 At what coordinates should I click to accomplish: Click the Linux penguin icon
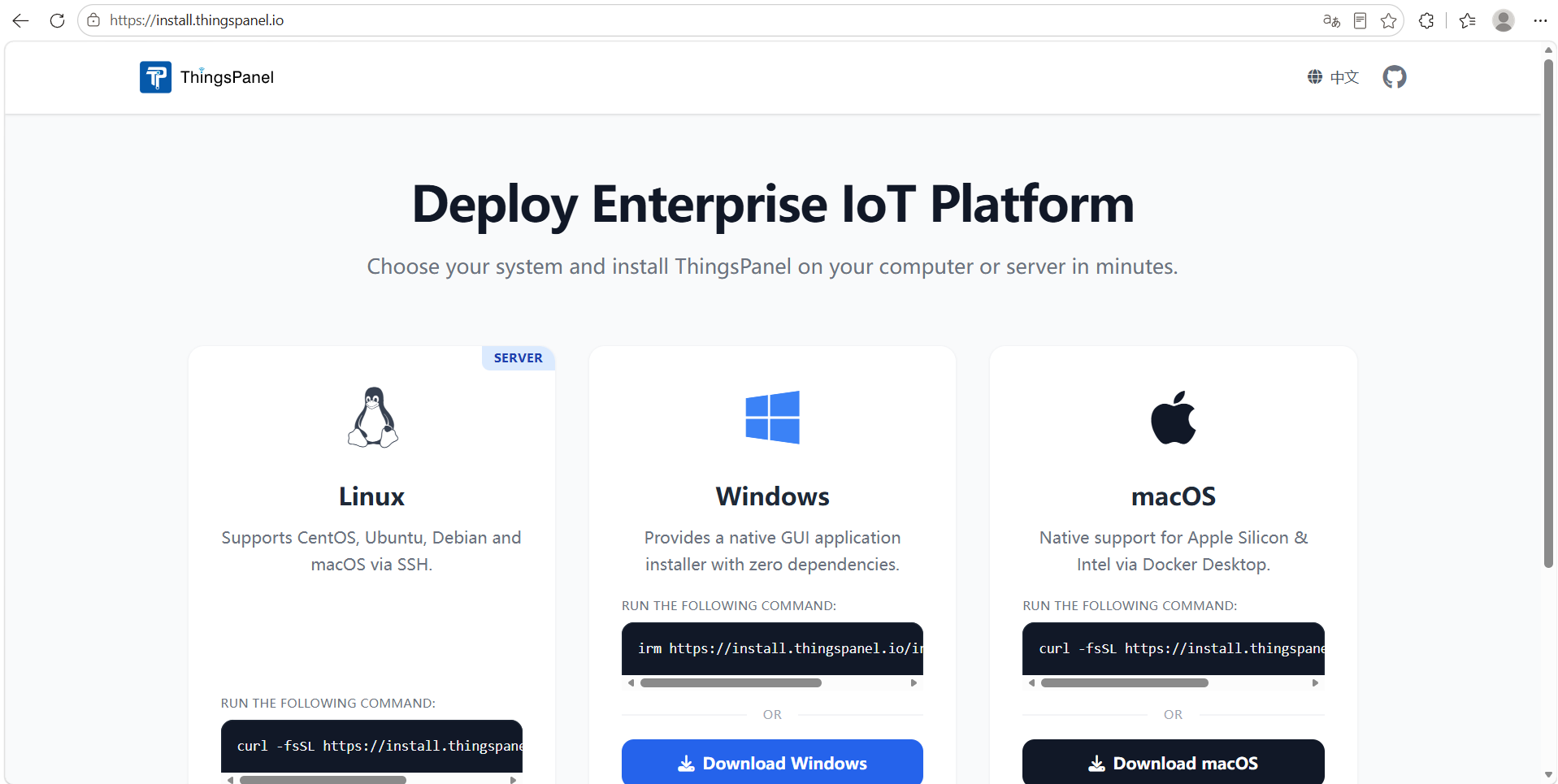tap(373, 417)
